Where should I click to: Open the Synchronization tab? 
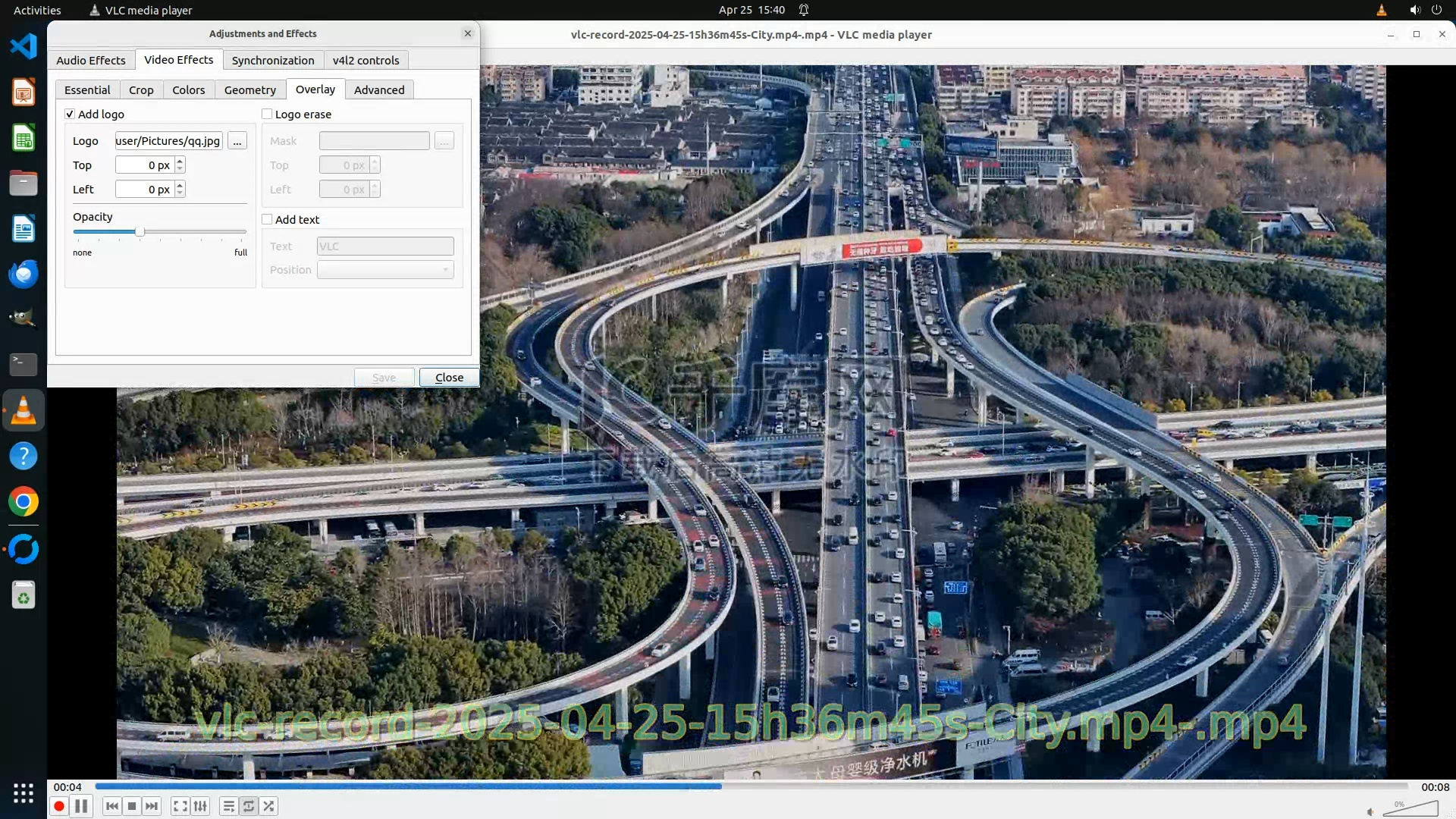tap(272, 60)
